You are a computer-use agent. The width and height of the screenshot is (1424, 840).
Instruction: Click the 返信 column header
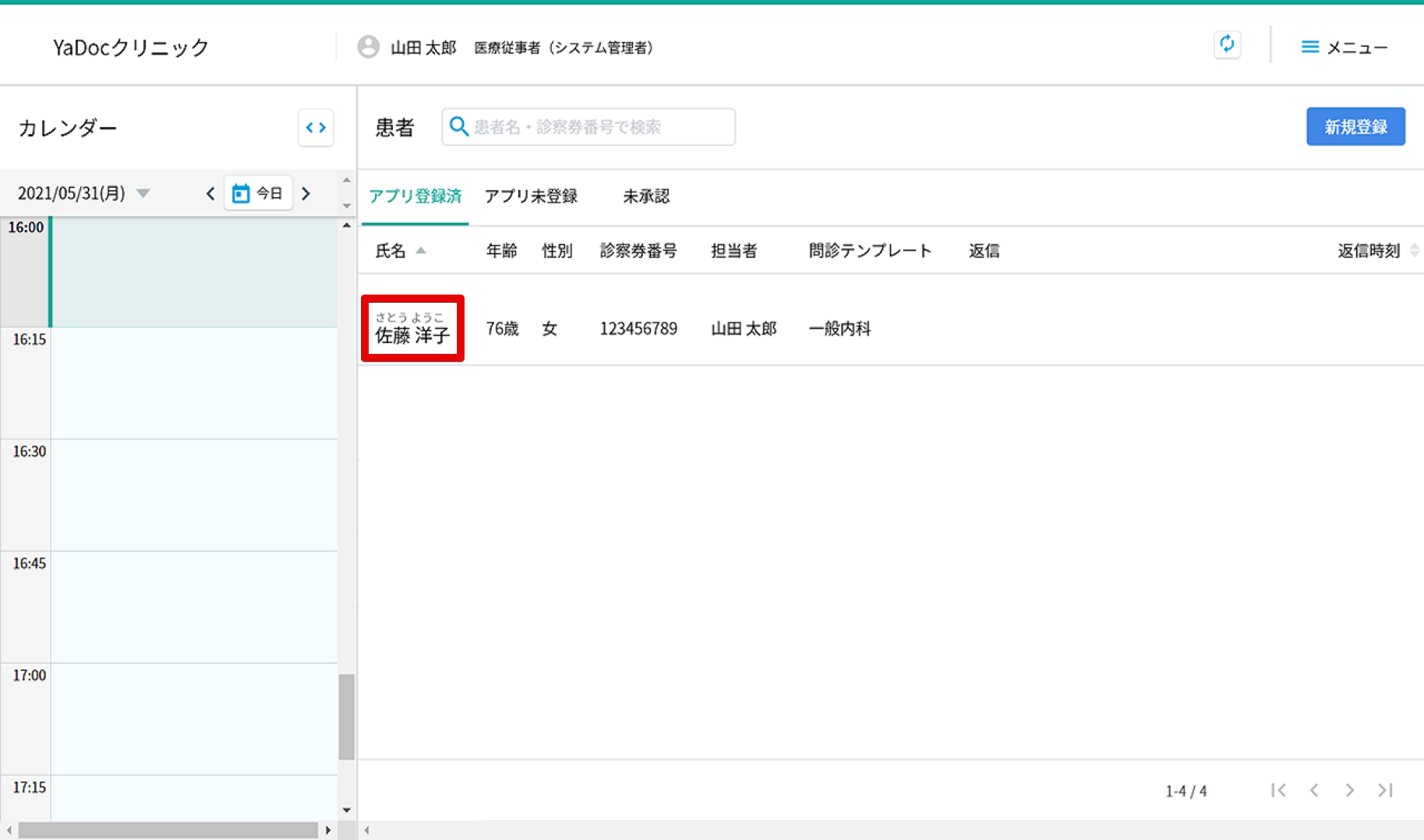984,251
